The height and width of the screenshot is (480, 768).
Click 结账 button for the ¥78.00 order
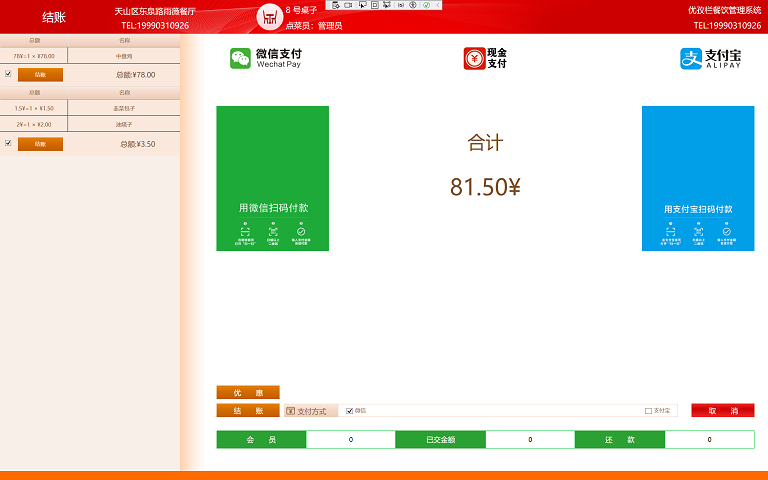tap(40, 74)
